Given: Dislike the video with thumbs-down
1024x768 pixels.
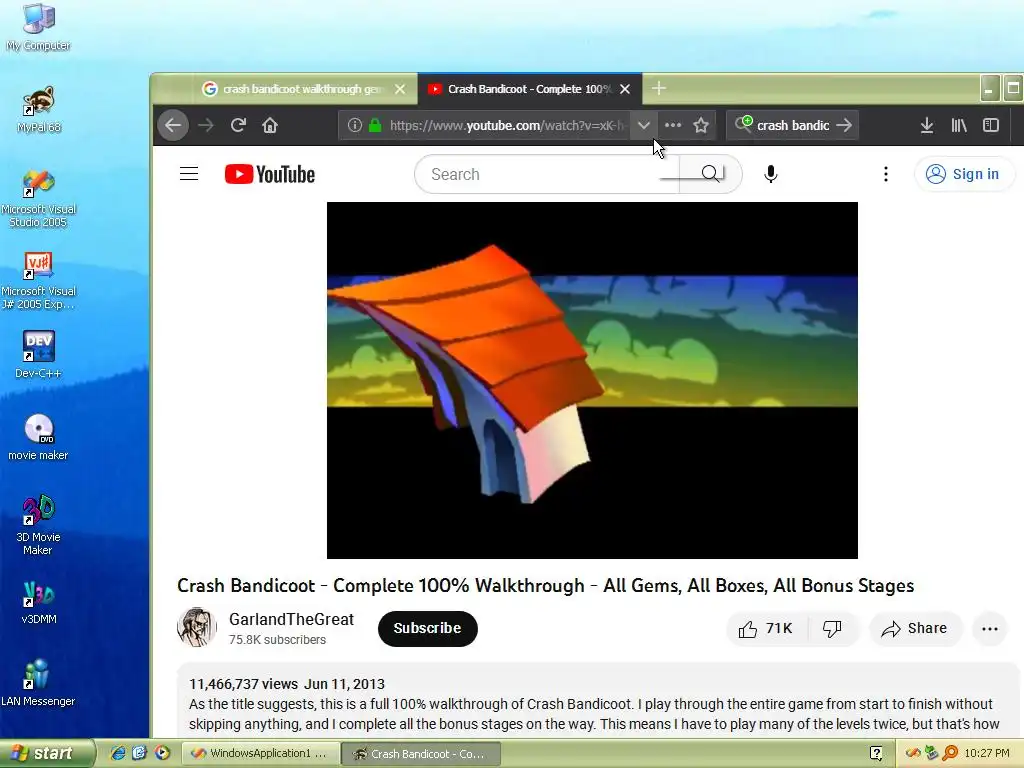Looking at the screenshot, I should coord(832,628).
